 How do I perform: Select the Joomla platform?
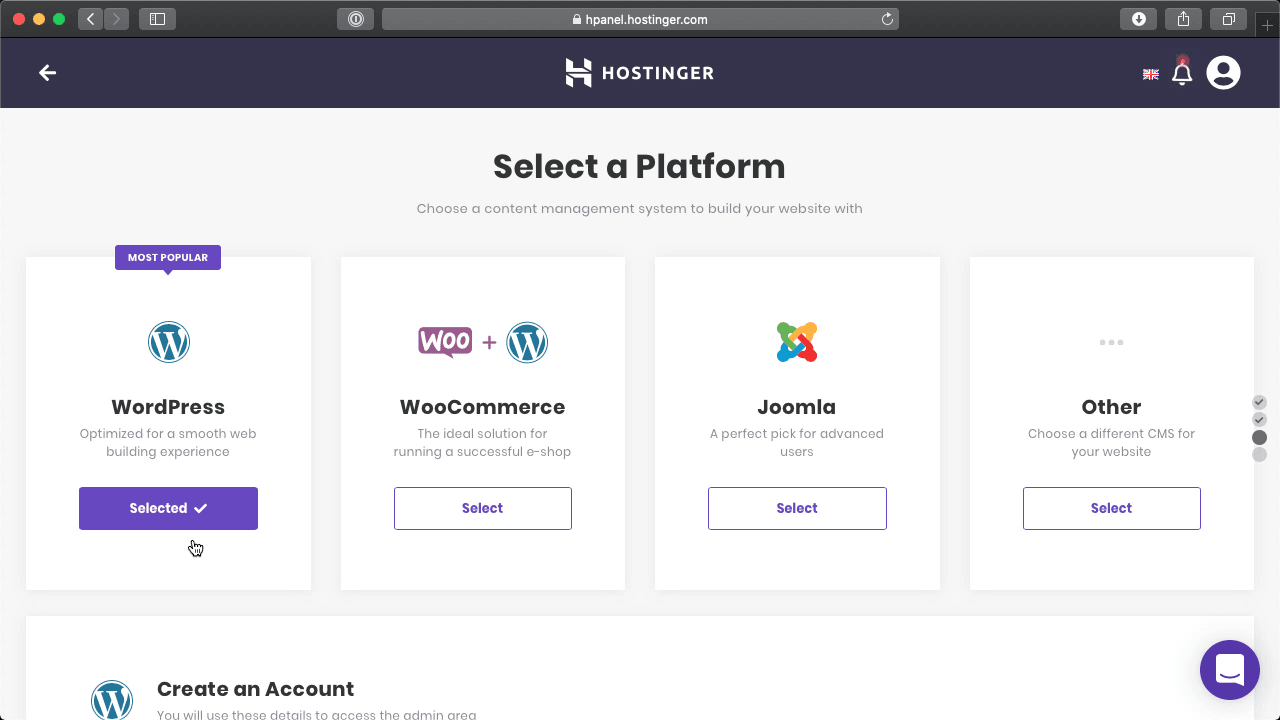(797, 508)
